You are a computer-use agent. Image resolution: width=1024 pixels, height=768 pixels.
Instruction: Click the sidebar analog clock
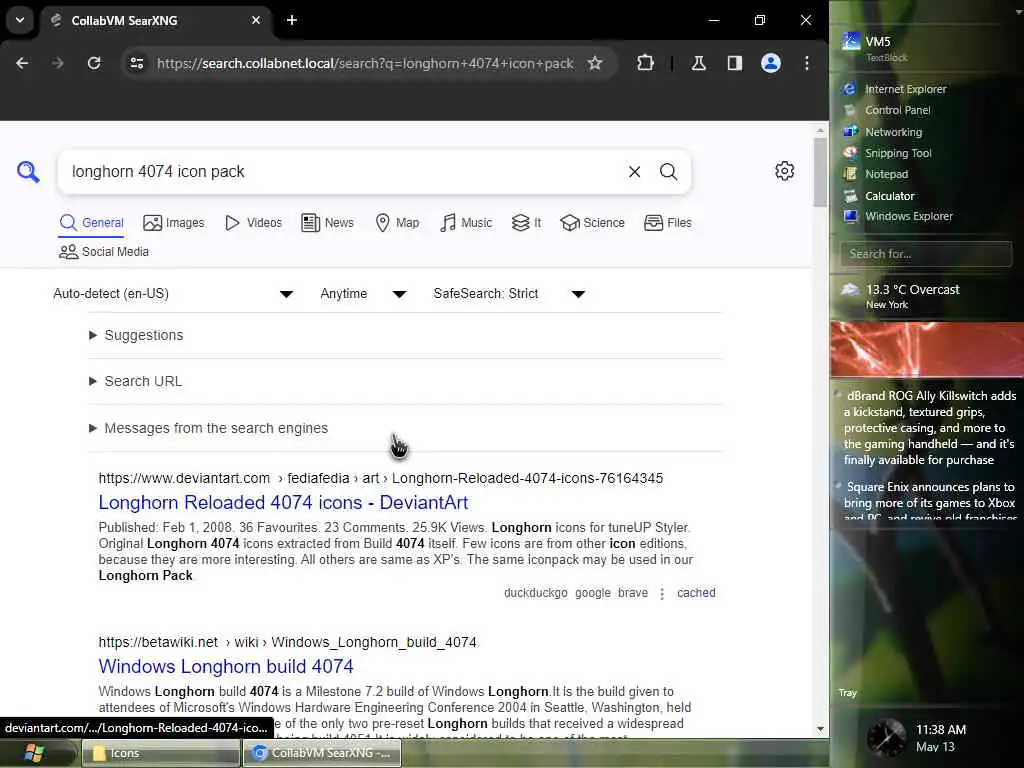(886, 737)
